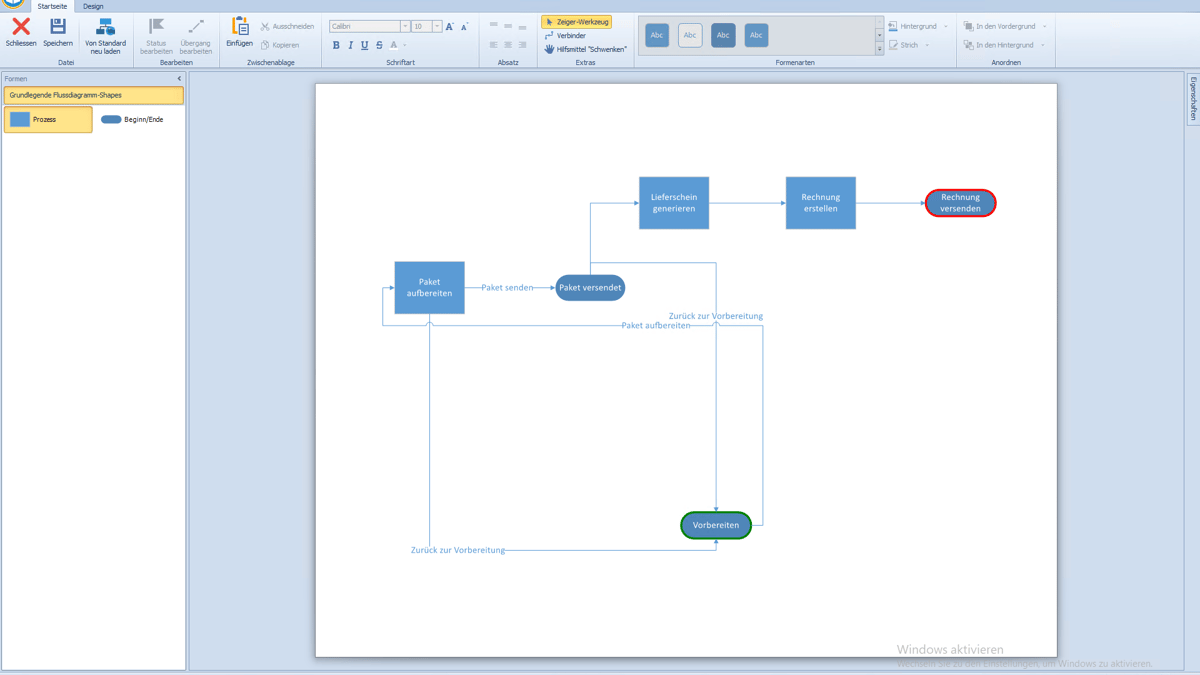
Task: Save the diagram with Speichern
Action: click(58, 32)
